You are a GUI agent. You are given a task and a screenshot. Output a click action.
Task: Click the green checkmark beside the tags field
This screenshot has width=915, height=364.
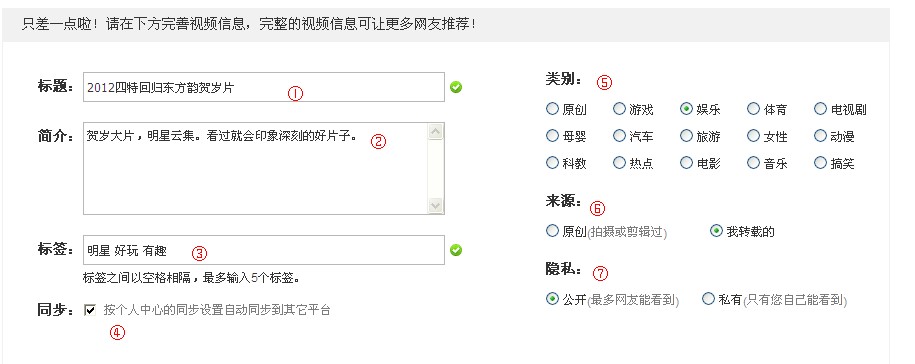point(456,250)
